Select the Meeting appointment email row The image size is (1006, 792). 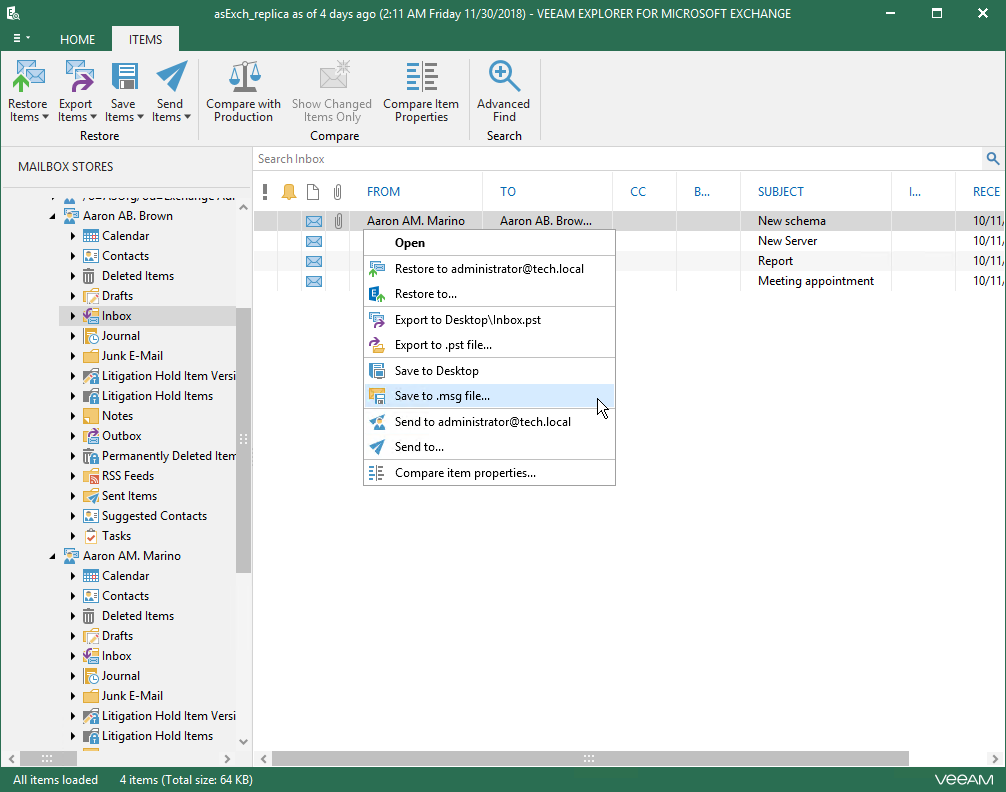point(815,281)
